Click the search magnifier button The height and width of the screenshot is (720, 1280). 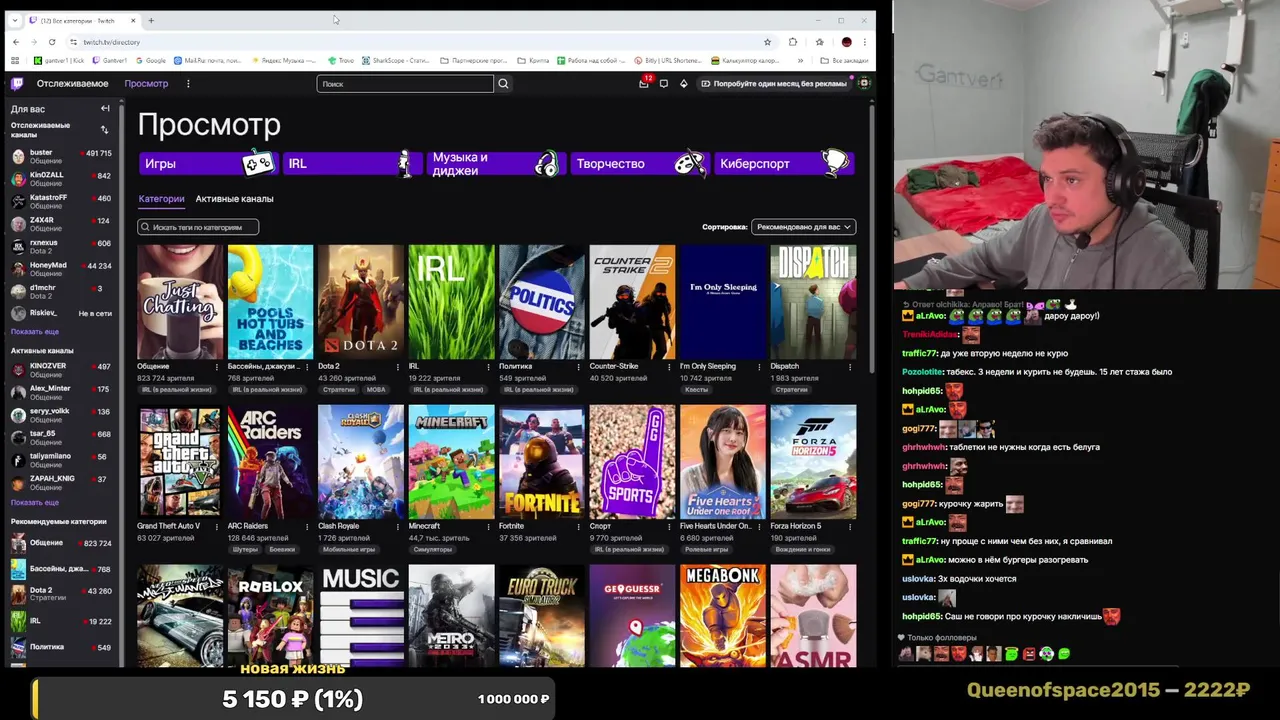click(503, 84)
